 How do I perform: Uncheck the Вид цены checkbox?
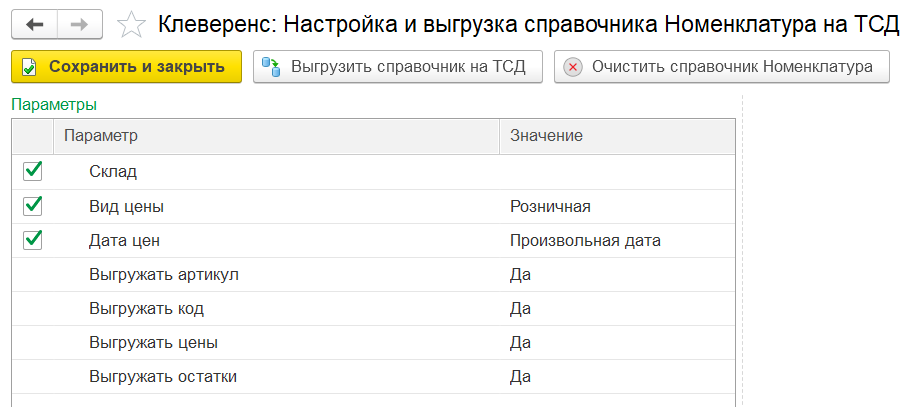pos(33,206)
